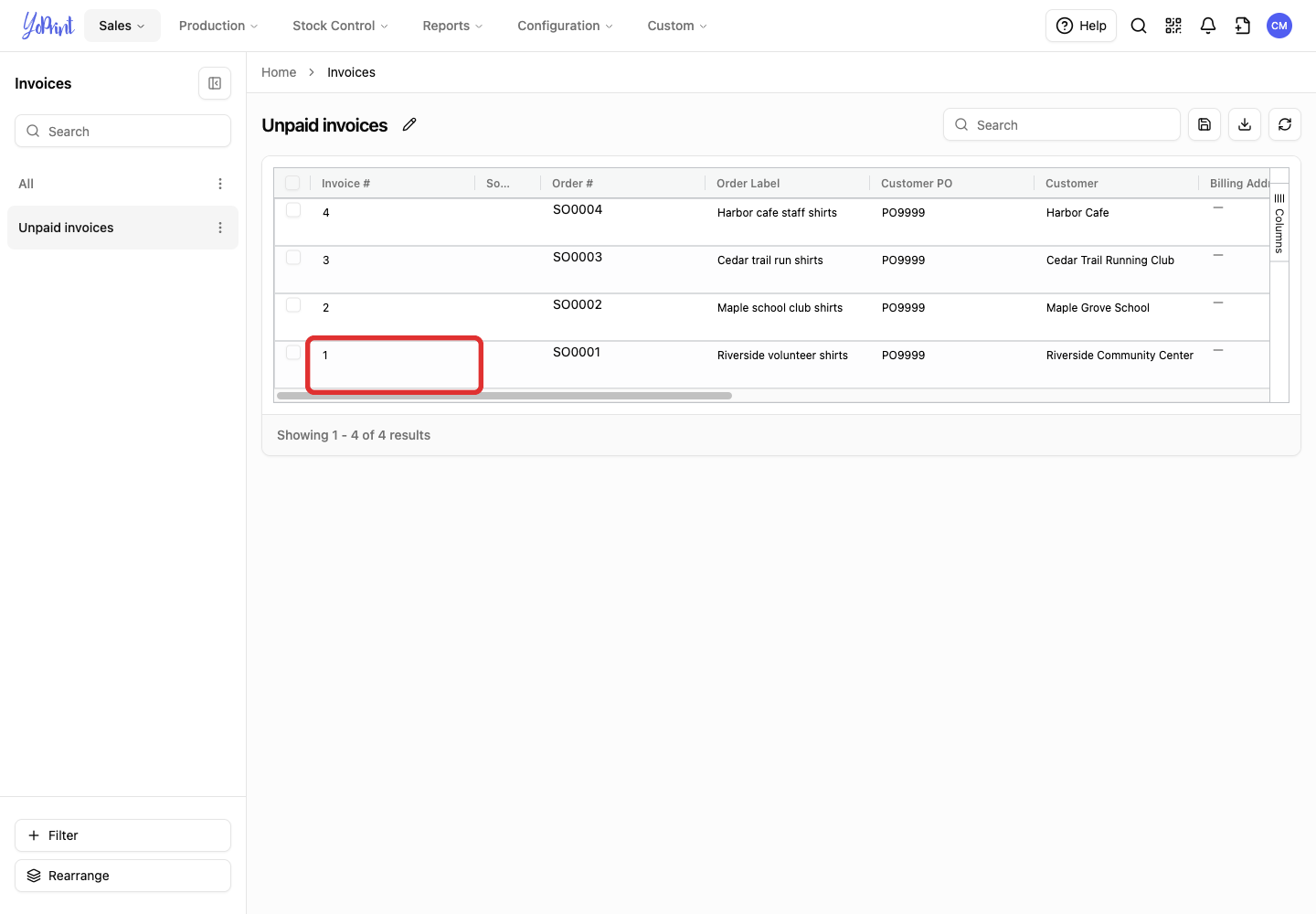The width and height of the screenshot is (1316, 914).
Task: Open the CM user avatar menu
Action: (1279, 26)
